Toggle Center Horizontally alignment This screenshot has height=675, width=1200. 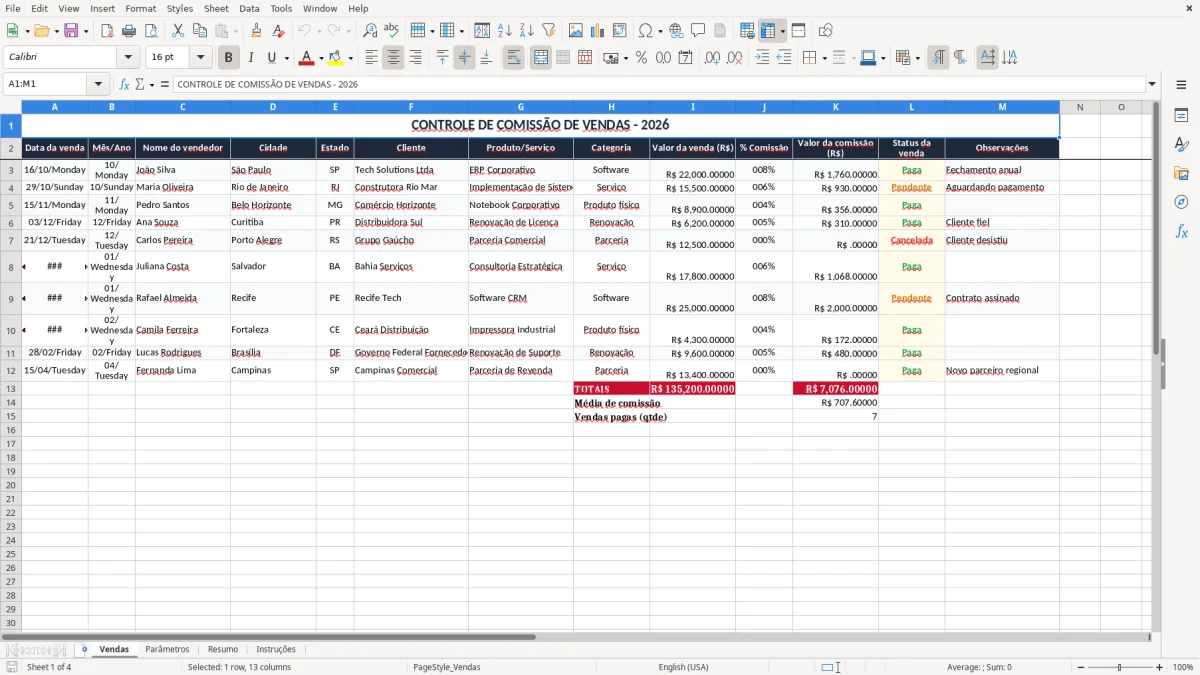click(x=393, y=58)
